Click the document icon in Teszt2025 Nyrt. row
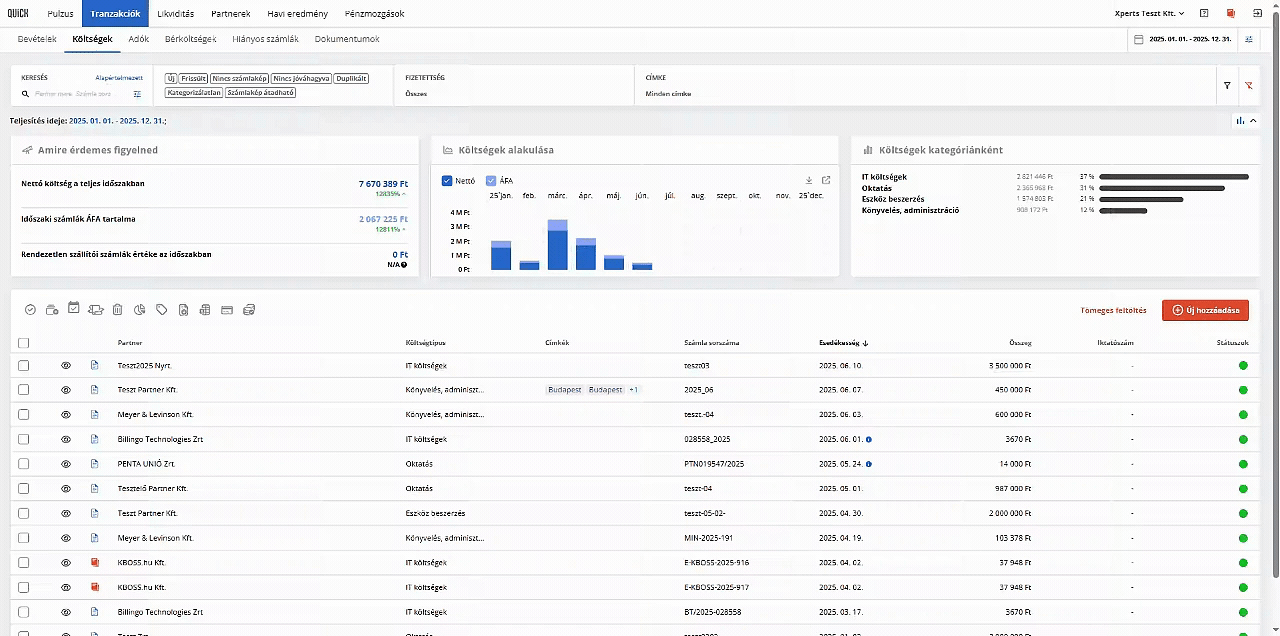The height and width of the screenshot is (636, 1280). [x=95, y=366]
